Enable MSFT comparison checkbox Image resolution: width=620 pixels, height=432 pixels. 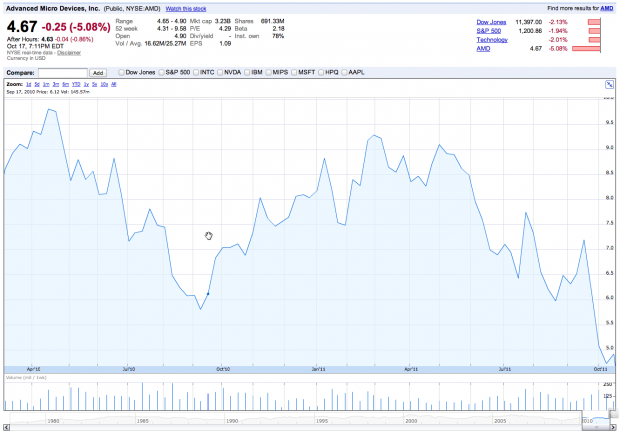click(x=294, y=72)
